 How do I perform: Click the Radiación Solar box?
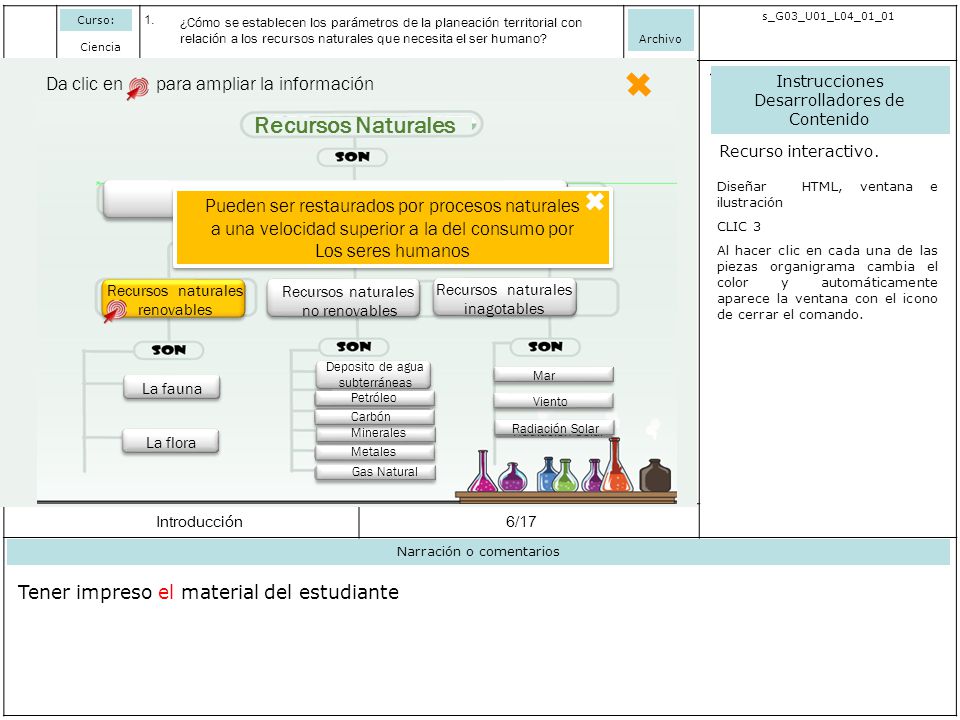(x=553, y=428)
